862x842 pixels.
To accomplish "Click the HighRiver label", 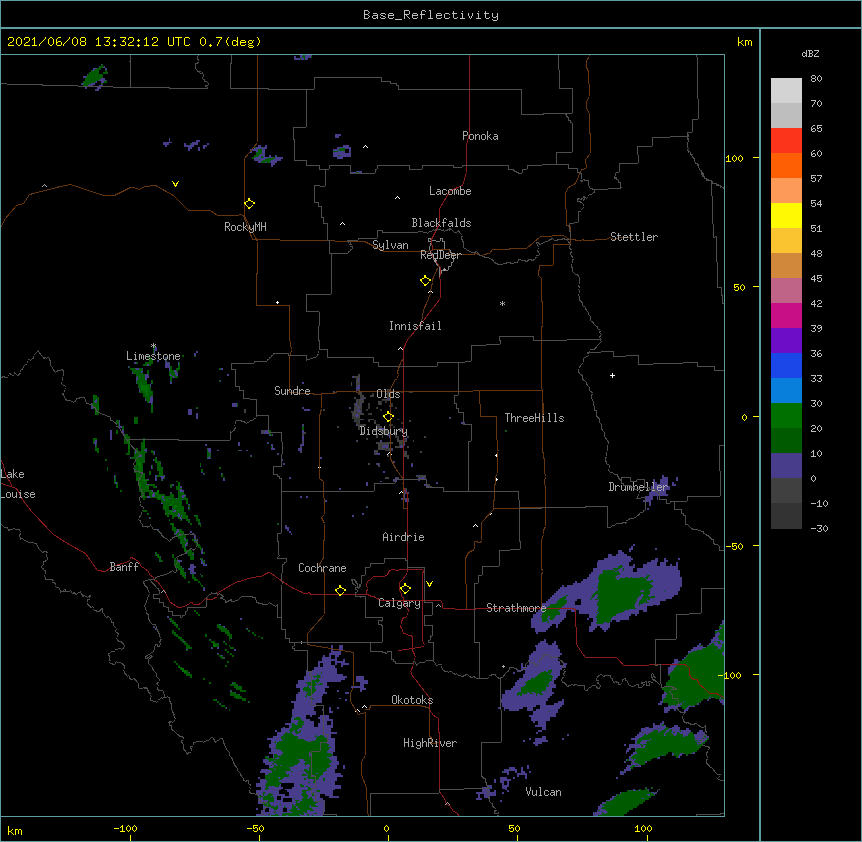I will pos(430,743).
